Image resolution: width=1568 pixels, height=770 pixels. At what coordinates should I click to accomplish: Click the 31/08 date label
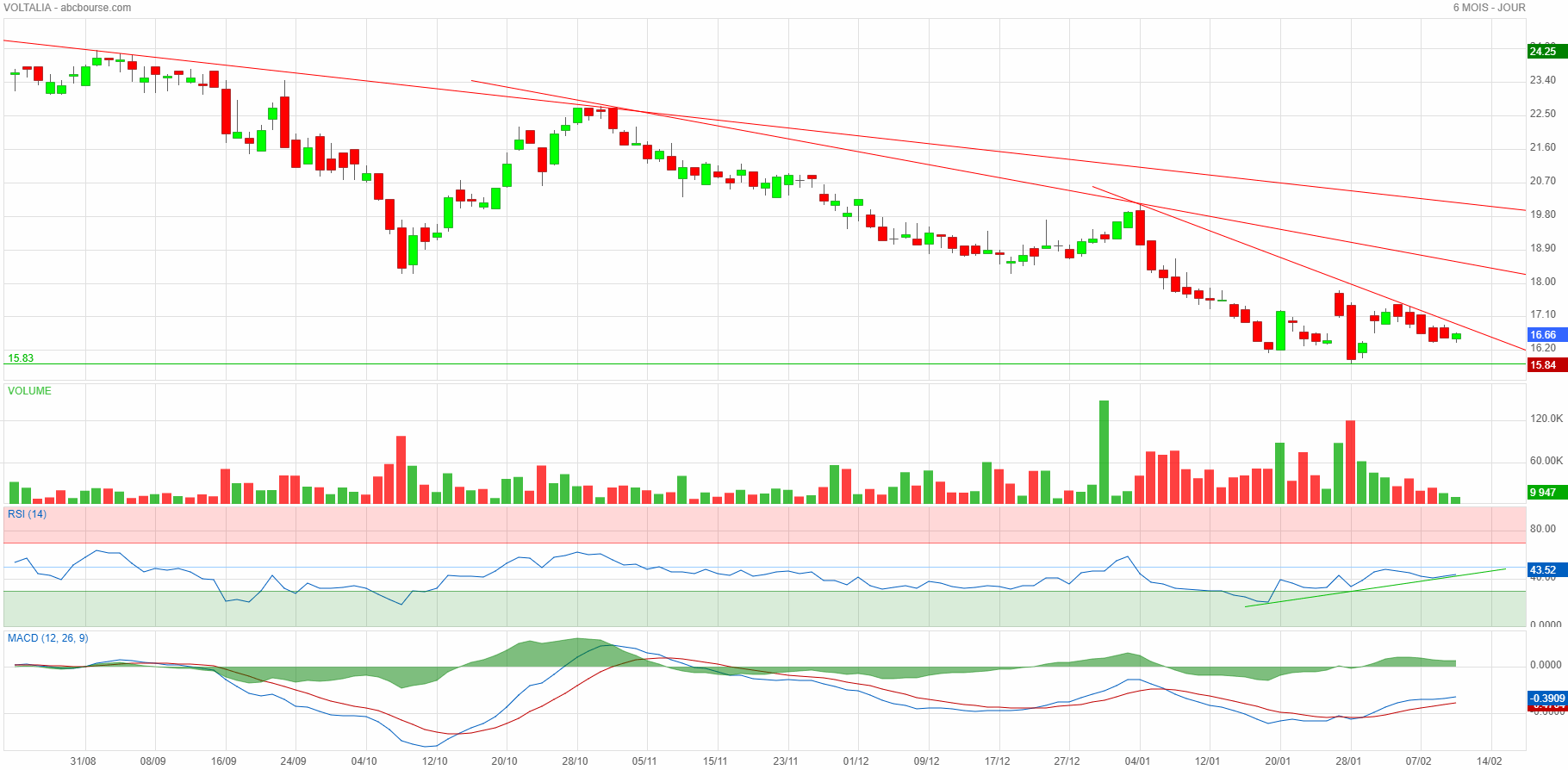click(83, 761)
